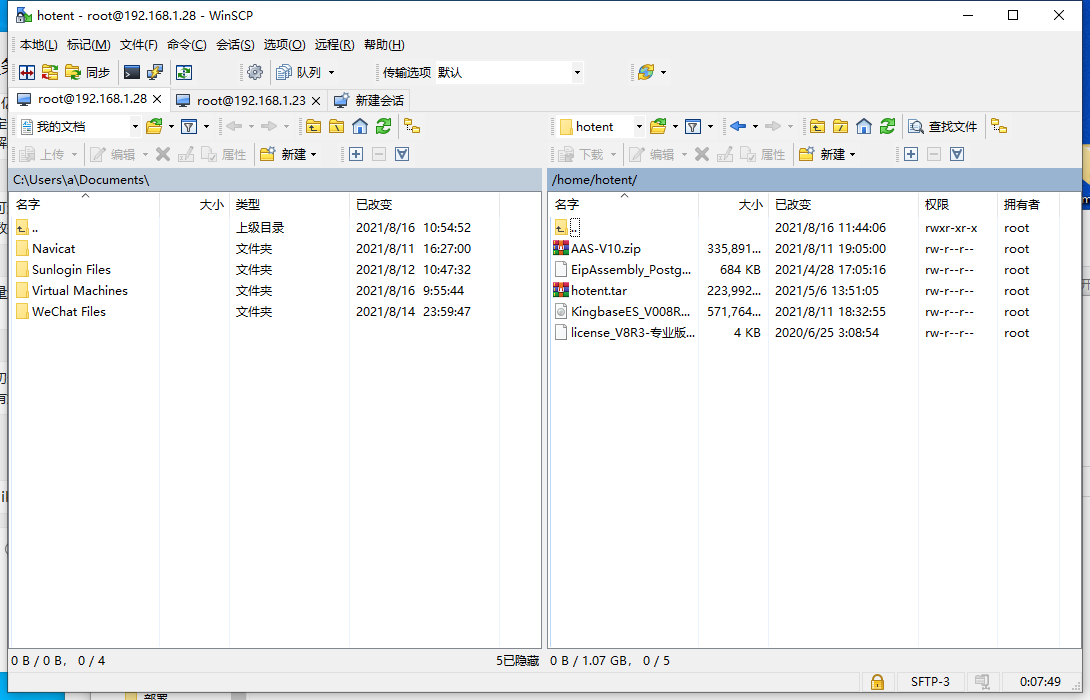Click the 同步 synchronize button
The height and width of the screenshot is (700, 1090).
coord(88,72)
